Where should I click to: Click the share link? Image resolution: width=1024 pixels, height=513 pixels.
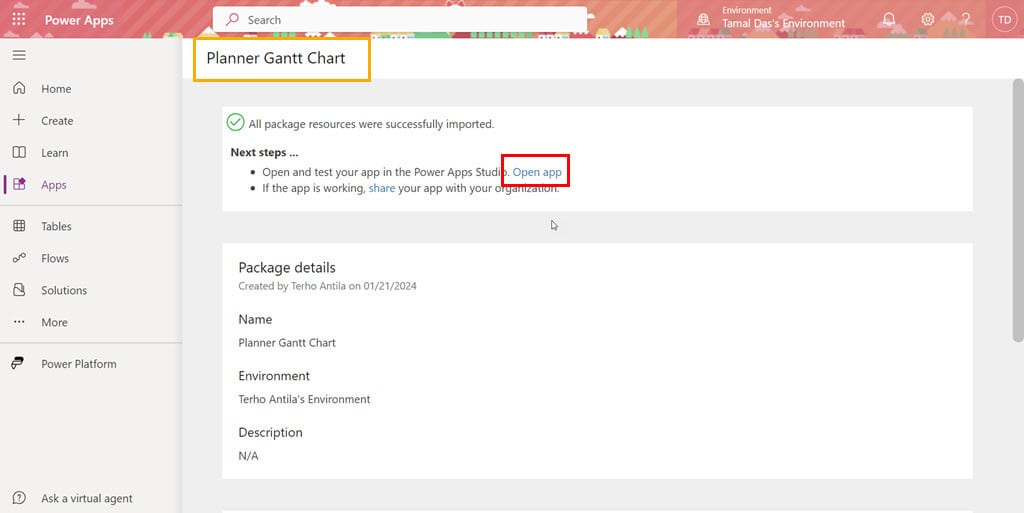click(x=382, y=188)
